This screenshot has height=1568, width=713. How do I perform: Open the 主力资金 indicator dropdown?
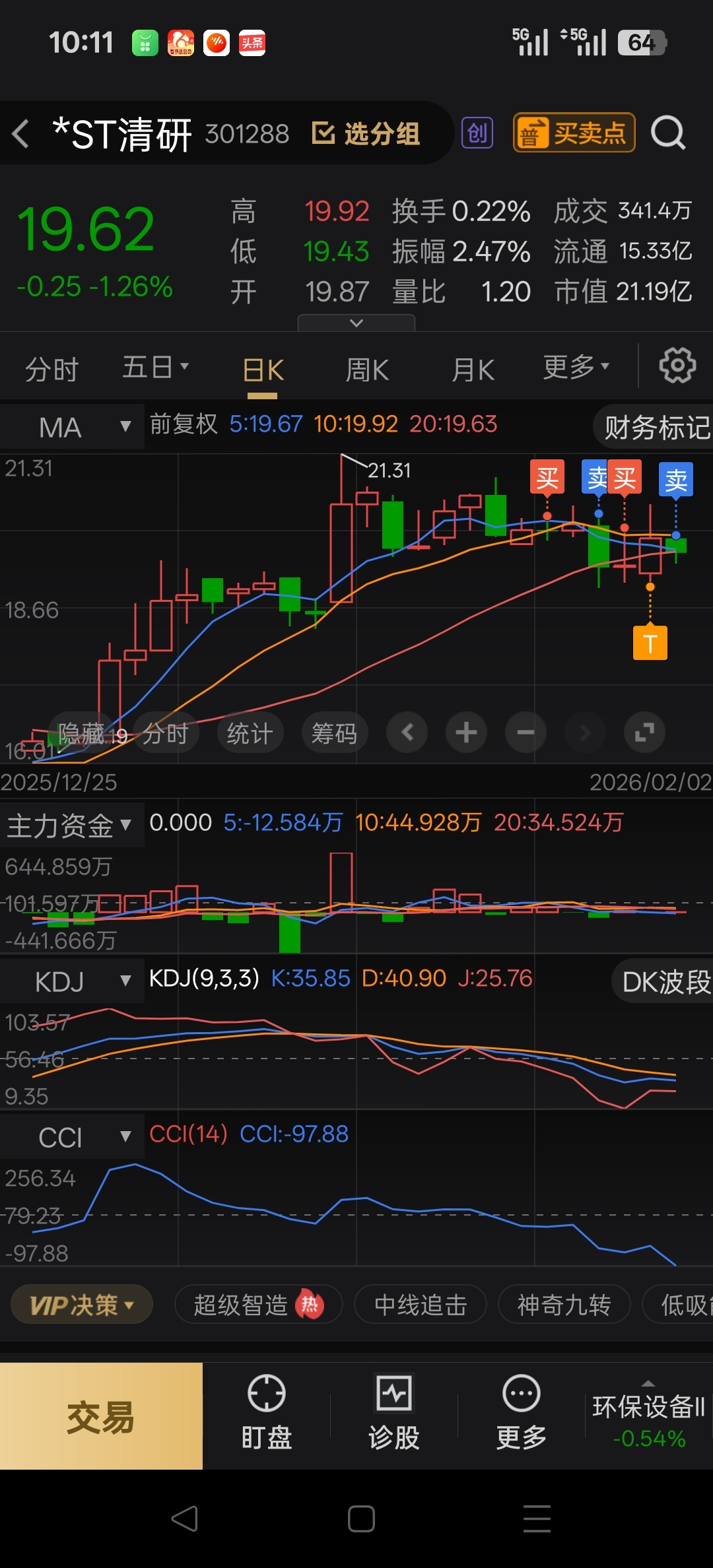click(72, 826)
